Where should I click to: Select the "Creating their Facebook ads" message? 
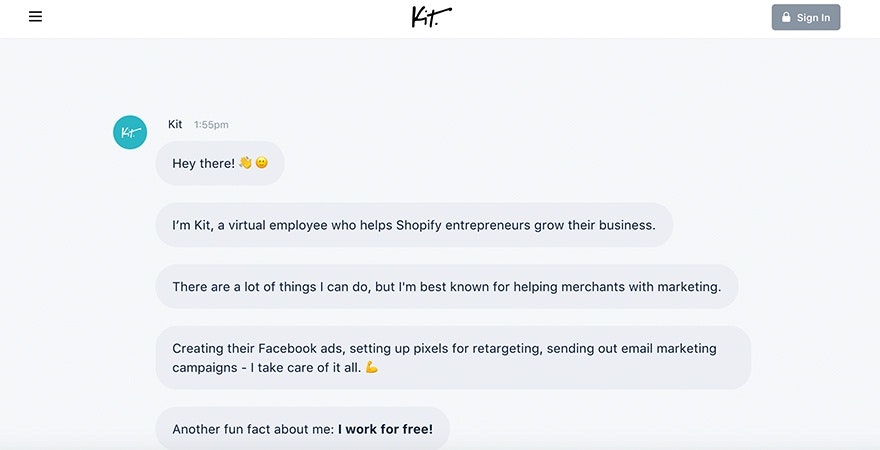452,357
